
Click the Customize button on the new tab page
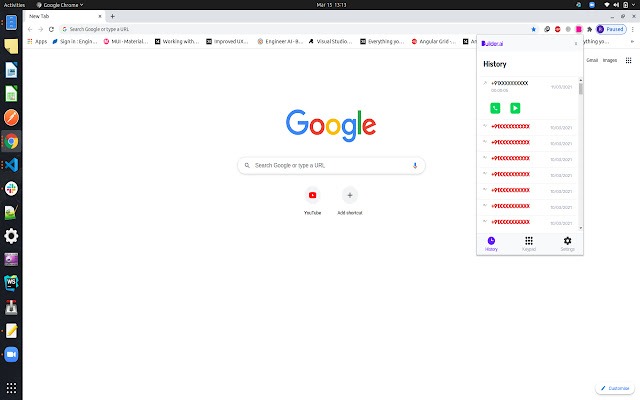615,388
